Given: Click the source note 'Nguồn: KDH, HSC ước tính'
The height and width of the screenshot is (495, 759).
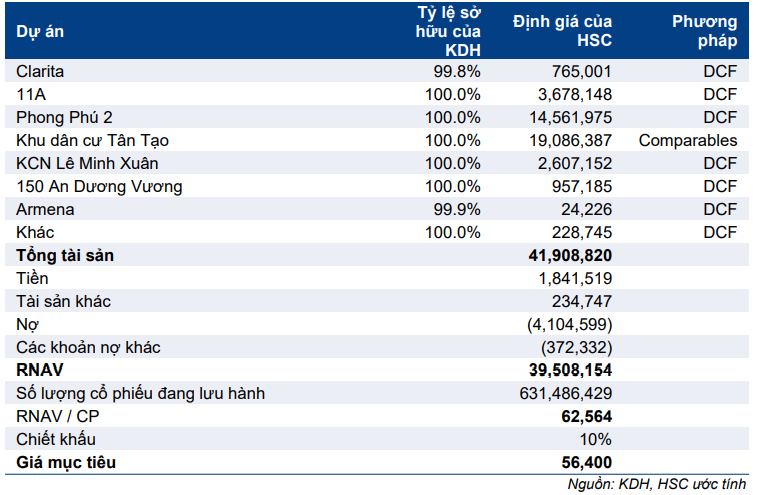Looking at the screenshot, I should [656, 484].
